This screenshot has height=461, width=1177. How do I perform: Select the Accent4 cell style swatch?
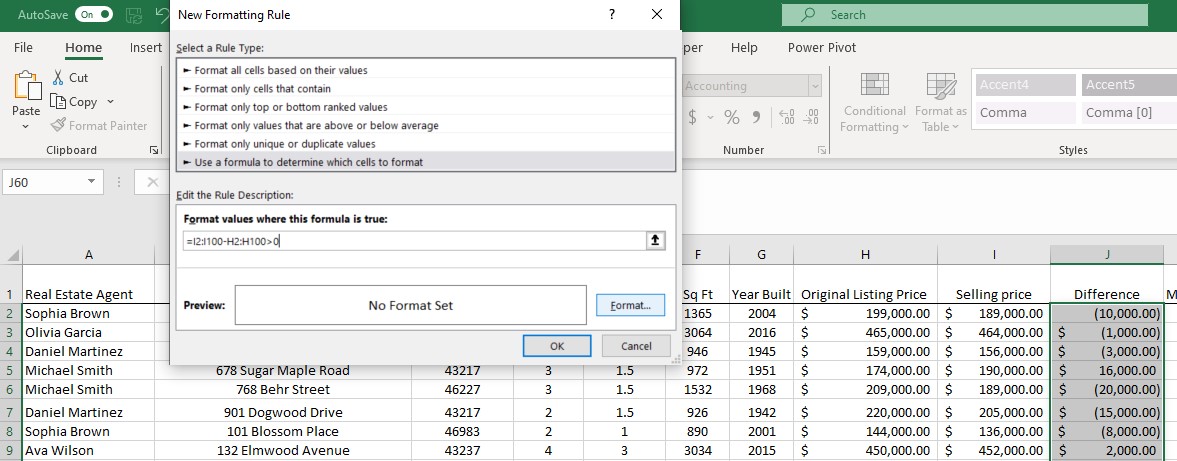(1024, 85)
